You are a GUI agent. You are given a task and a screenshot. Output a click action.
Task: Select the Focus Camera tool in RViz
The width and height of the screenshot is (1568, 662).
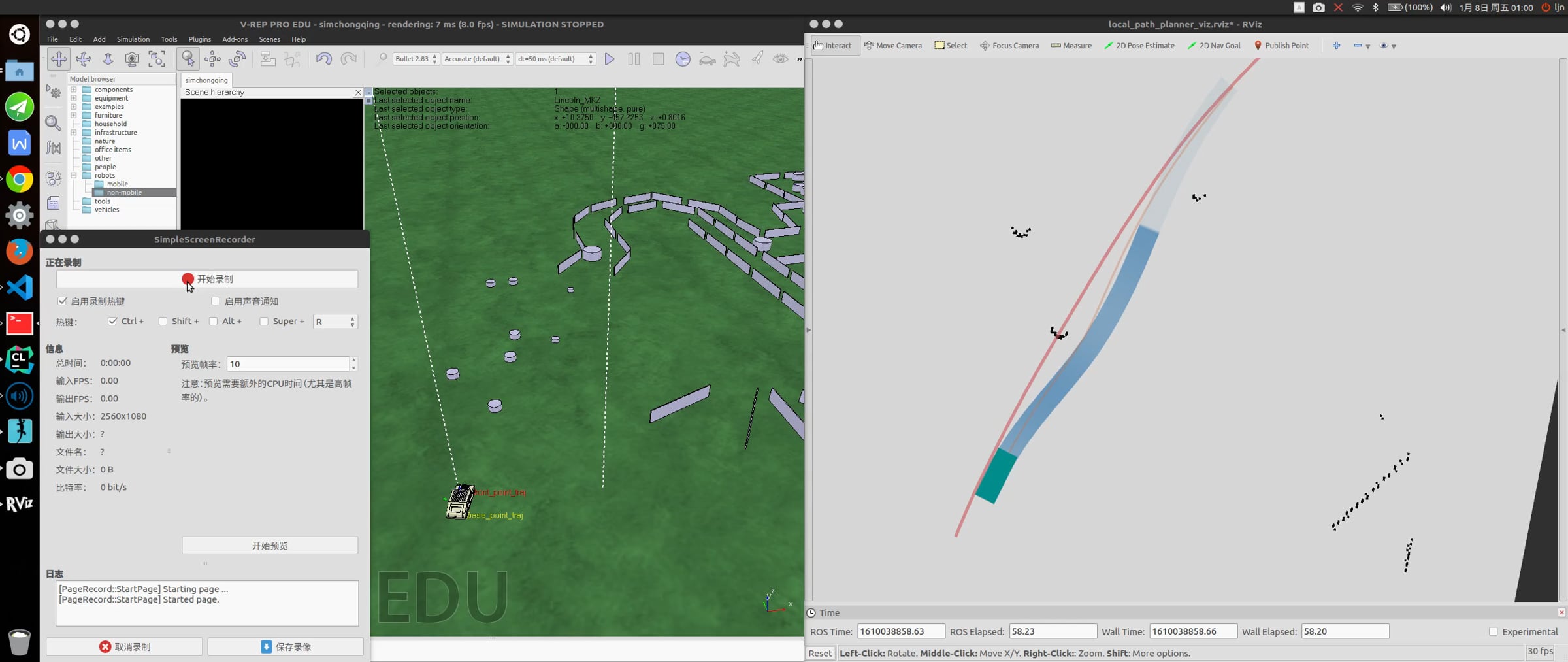click(1009, 46)
